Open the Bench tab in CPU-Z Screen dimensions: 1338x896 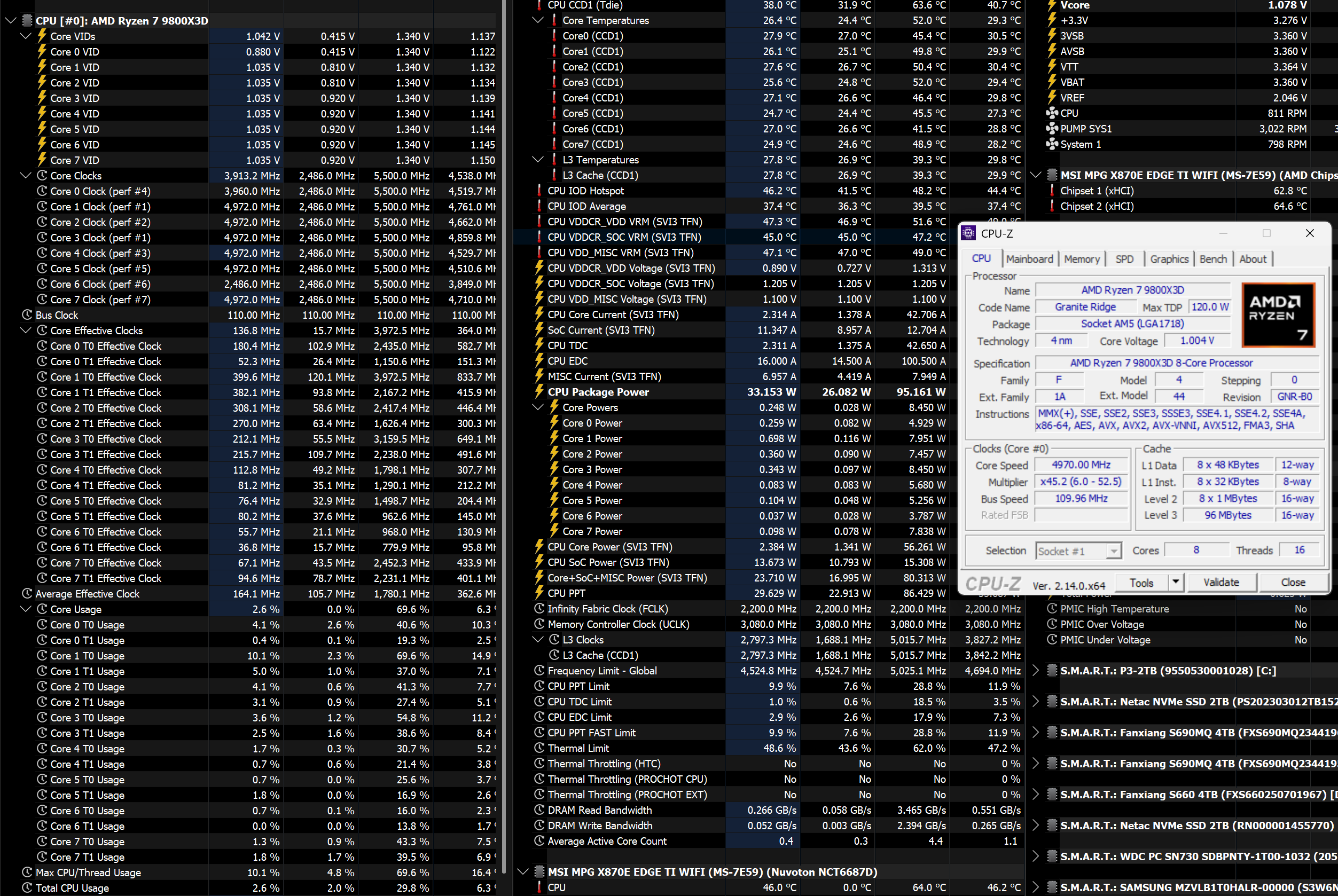point(1213,259)
